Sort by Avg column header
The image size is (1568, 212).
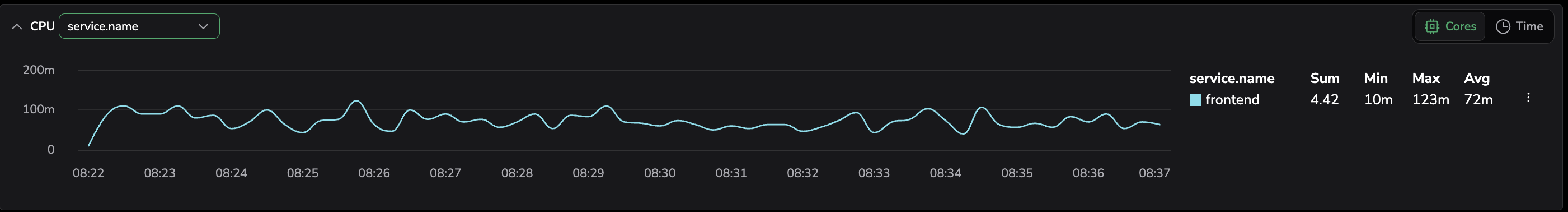click(x=1477, y=78)
